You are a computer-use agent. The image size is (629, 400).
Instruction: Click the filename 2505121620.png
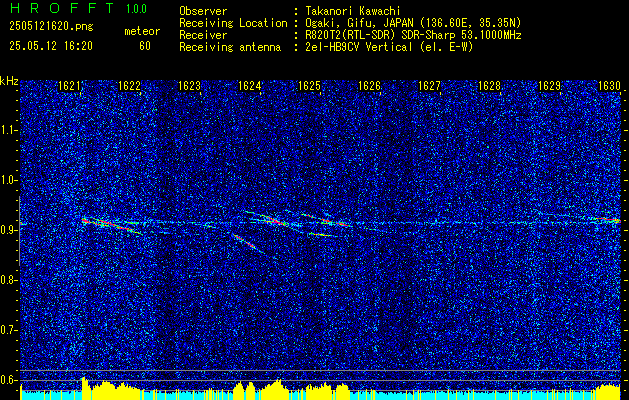(51, 27)
